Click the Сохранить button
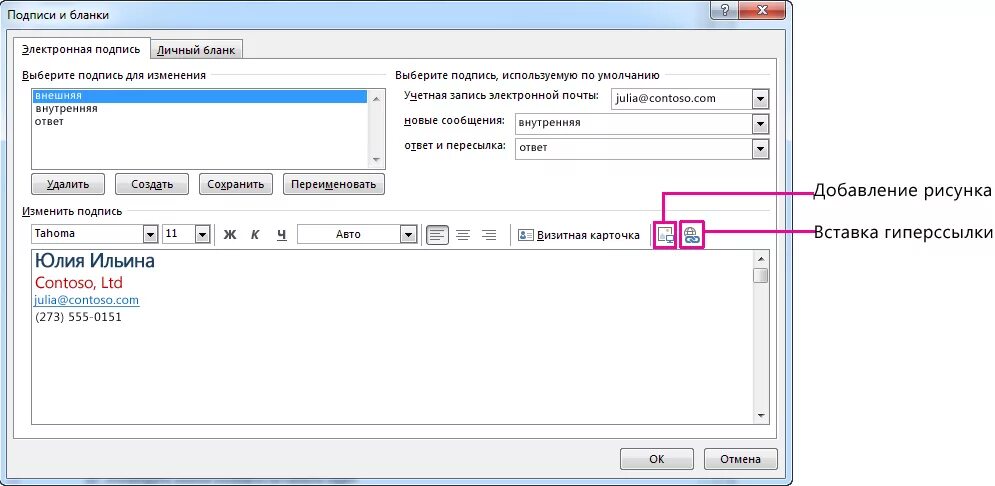Image resolution: width=995 pixels, height=486 pixels. click(x=236, y=185)
